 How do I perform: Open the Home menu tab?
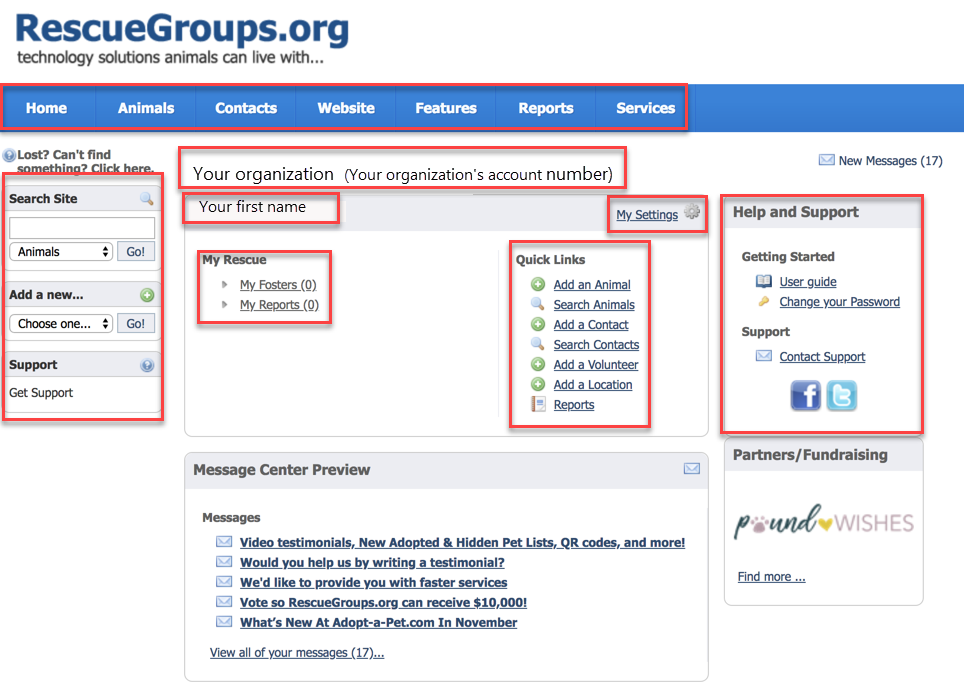[x=46, y=108]
